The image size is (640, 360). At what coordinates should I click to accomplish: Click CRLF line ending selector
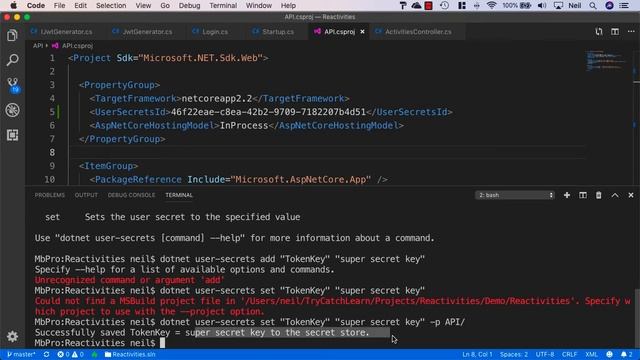[569, 354]
